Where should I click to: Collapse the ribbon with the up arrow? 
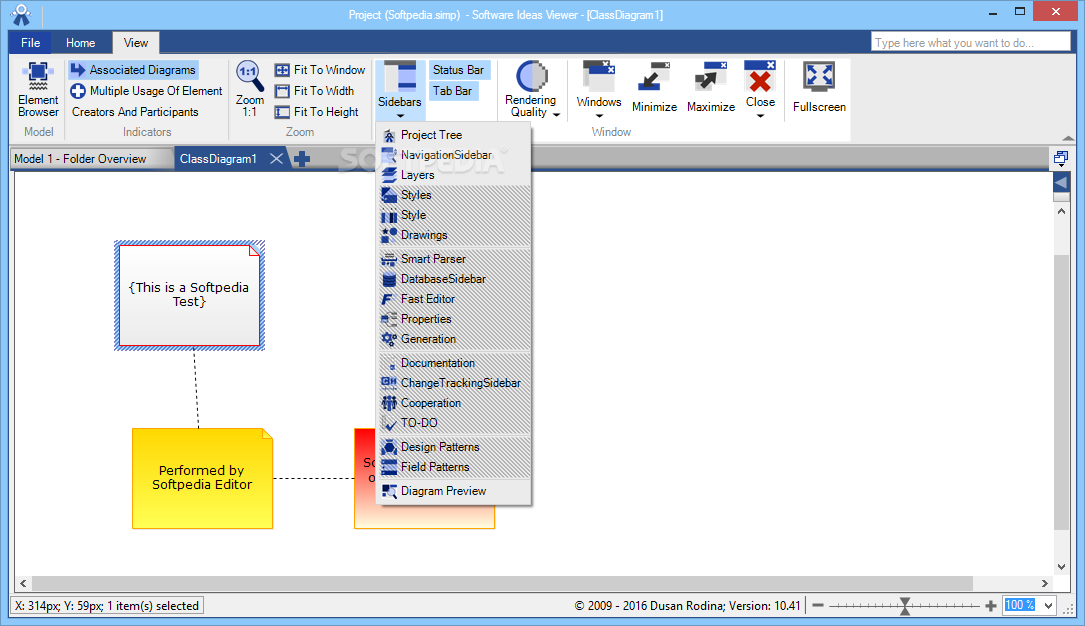1068,138
